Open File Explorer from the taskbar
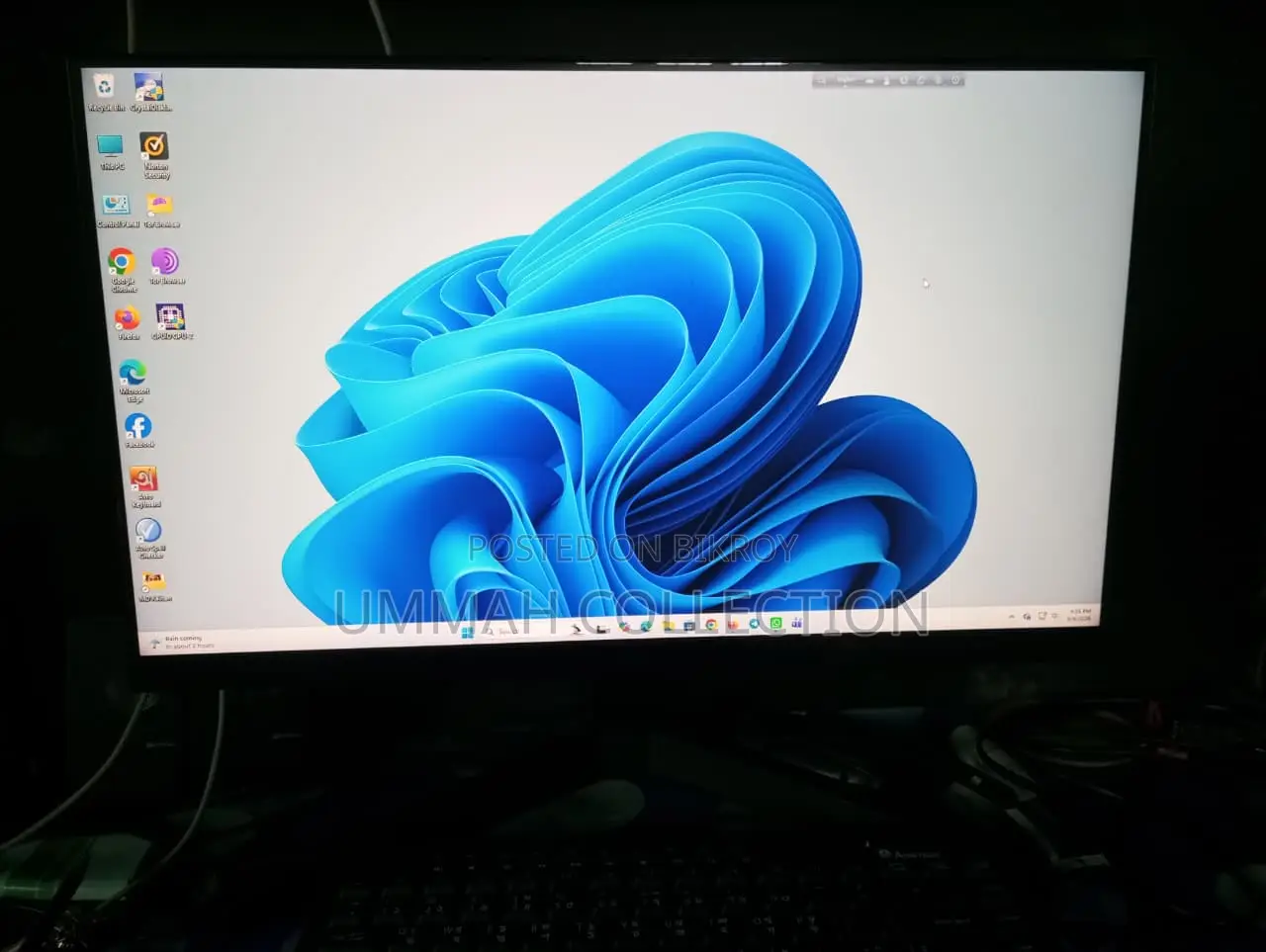 [x=669, y=626]
